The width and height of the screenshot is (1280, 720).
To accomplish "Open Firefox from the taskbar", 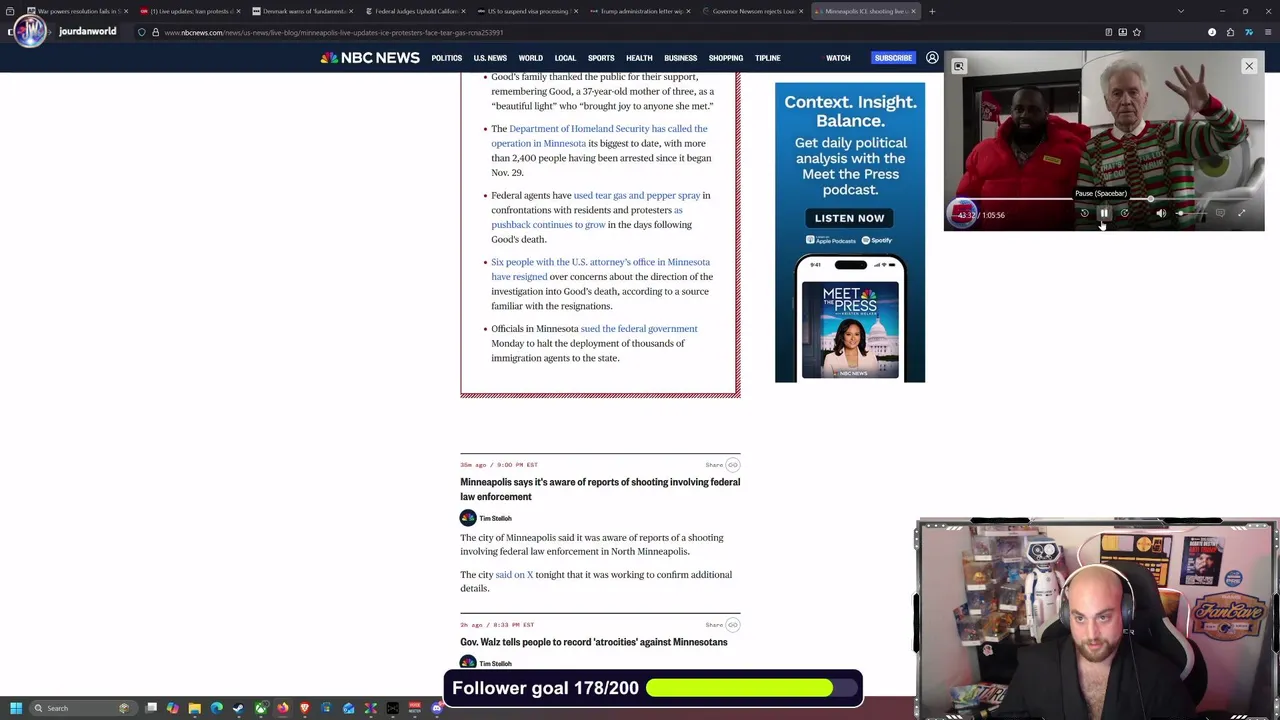I will [283, 708].
